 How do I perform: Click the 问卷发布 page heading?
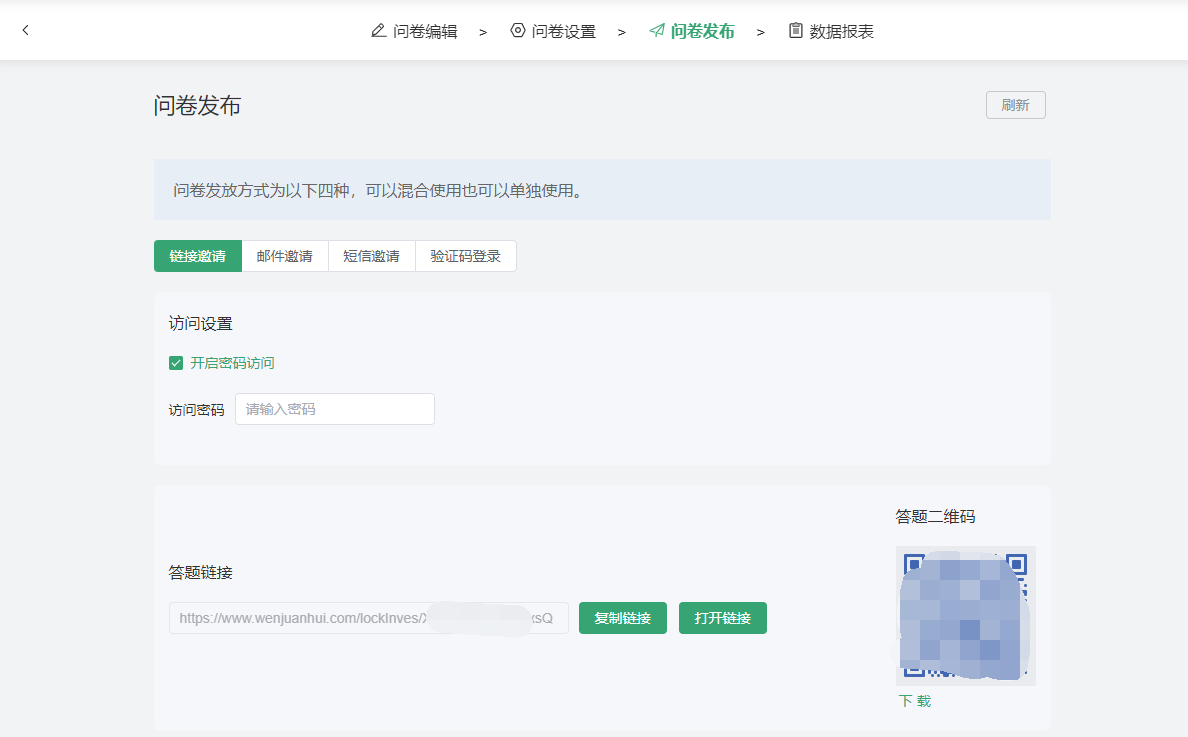pyautogui.click(x=197, y=105)
